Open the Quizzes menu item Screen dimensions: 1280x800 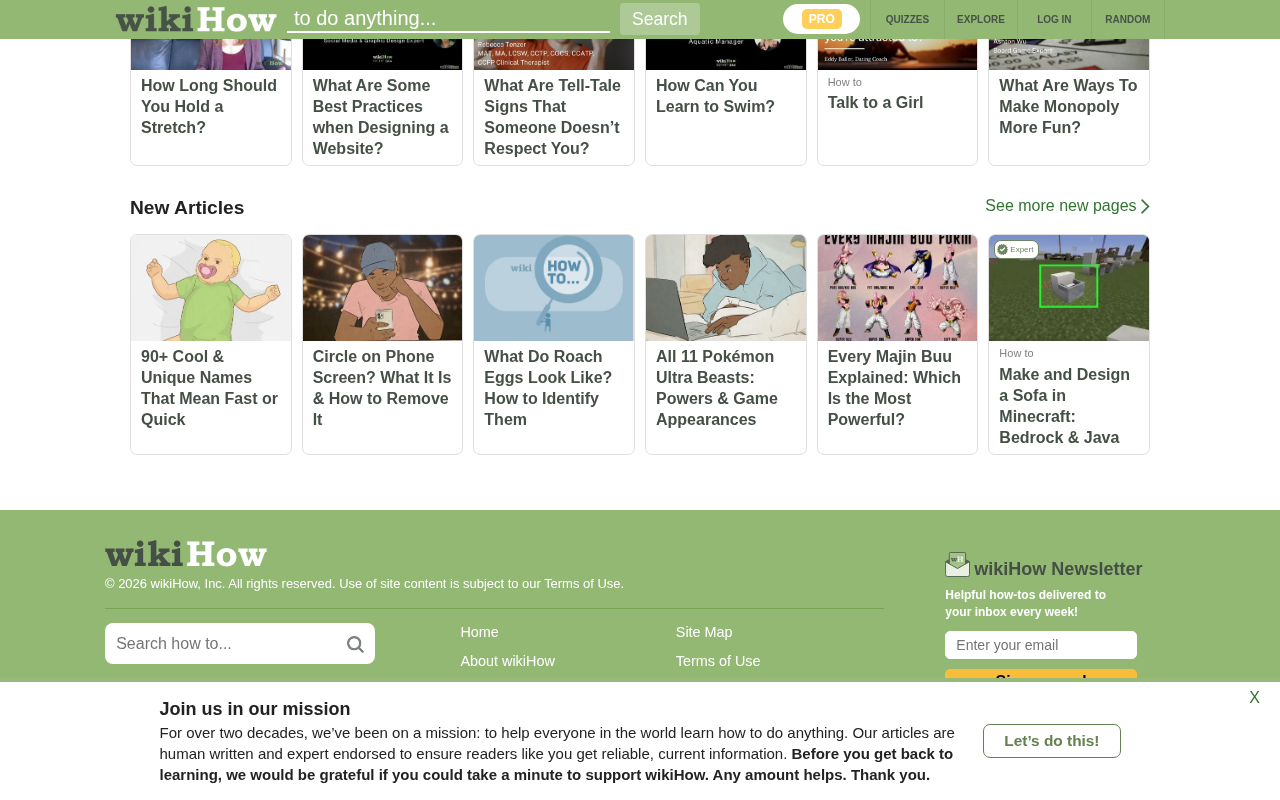[907, 19]
